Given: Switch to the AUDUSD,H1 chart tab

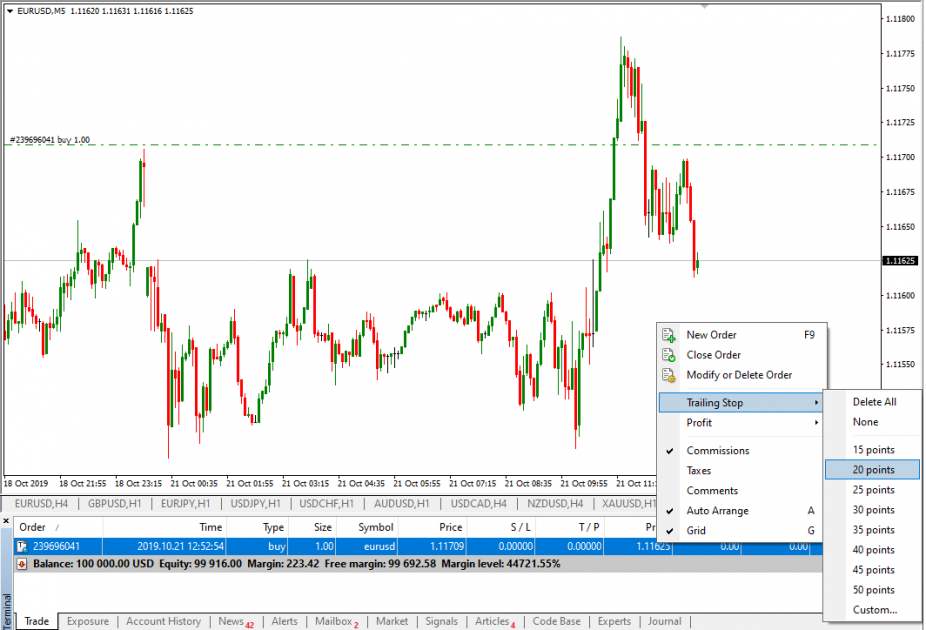Looking at the screenshot, I should [402, 504].
